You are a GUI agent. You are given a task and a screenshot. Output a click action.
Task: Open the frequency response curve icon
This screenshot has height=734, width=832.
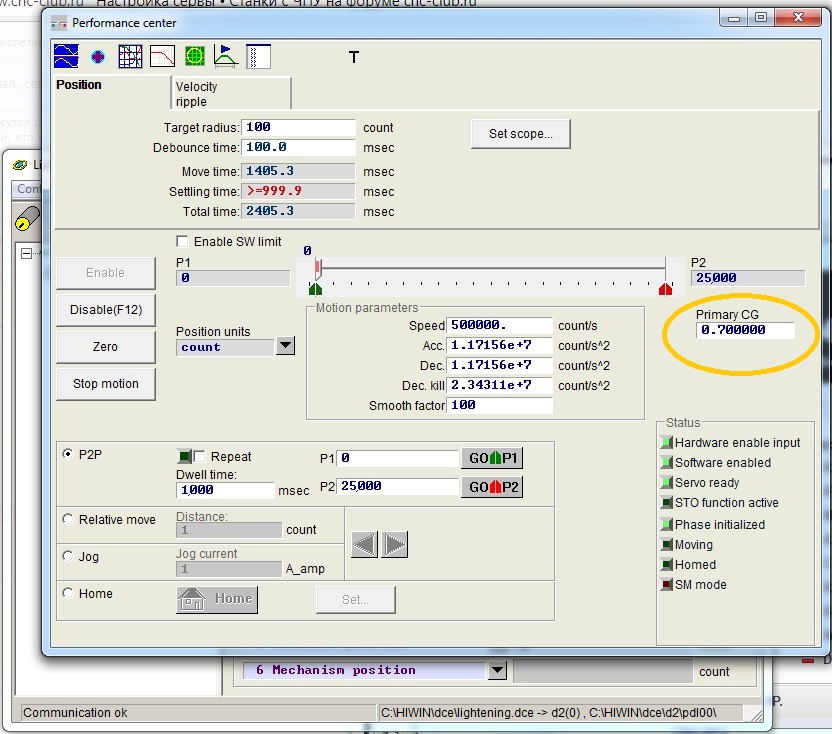coord(162,56)
